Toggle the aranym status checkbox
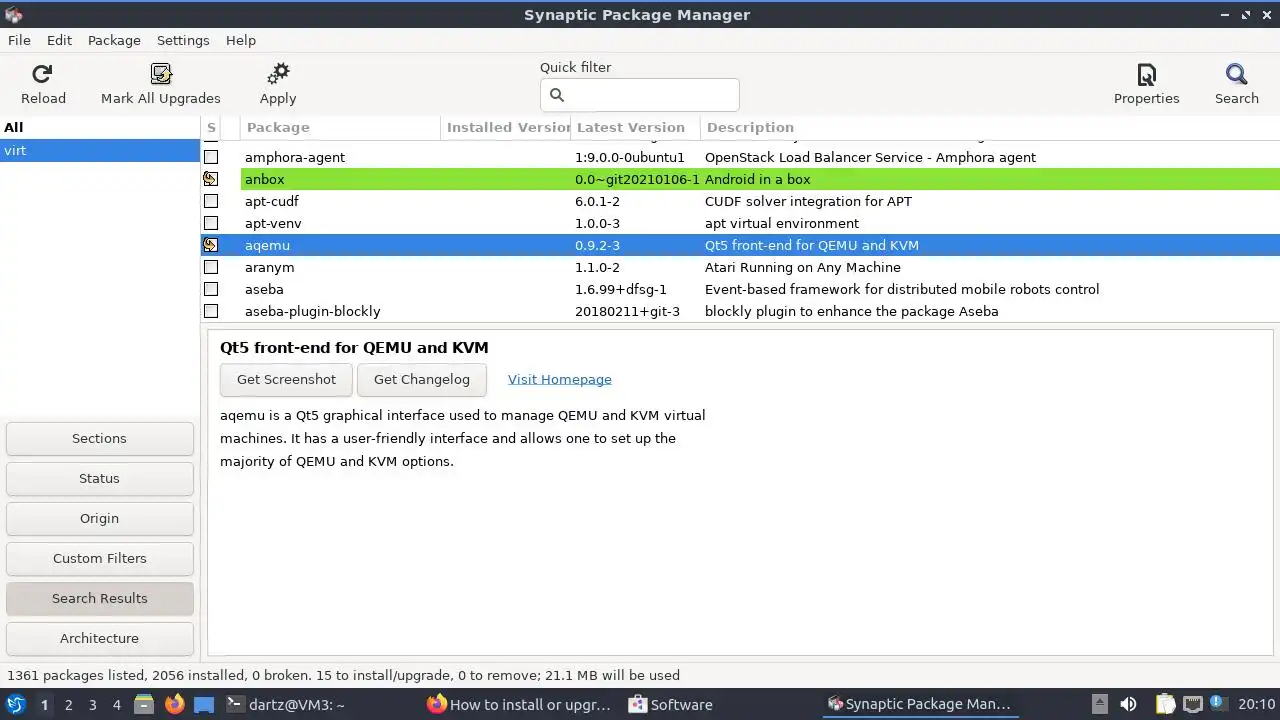 211,267
